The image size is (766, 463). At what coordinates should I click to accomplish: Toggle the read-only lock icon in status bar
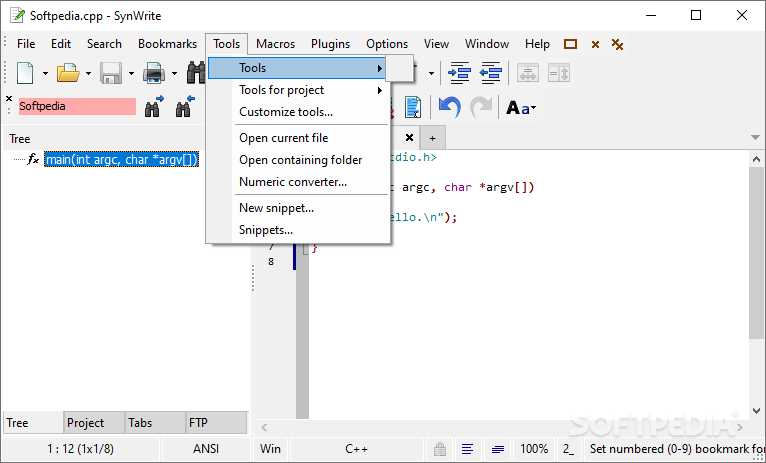coord(440,449)
